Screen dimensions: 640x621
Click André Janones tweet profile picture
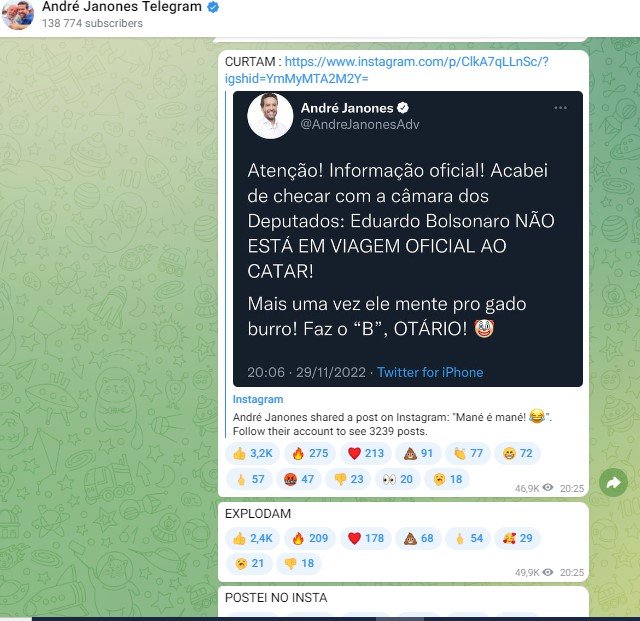point(270,116)
